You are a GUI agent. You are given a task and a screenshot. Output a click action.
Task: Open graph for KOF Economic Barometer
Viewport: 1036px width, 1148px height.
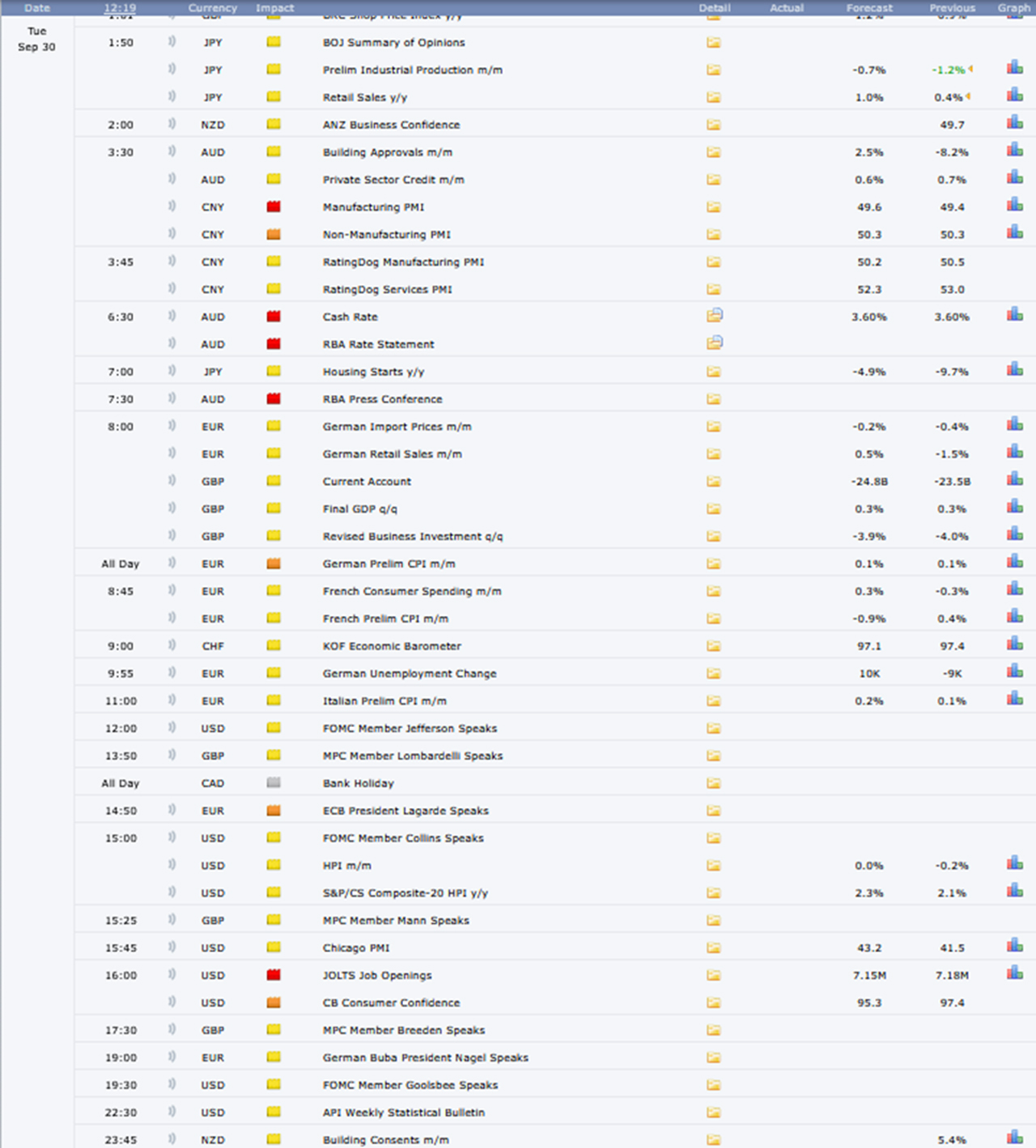tap(1014, 644)
